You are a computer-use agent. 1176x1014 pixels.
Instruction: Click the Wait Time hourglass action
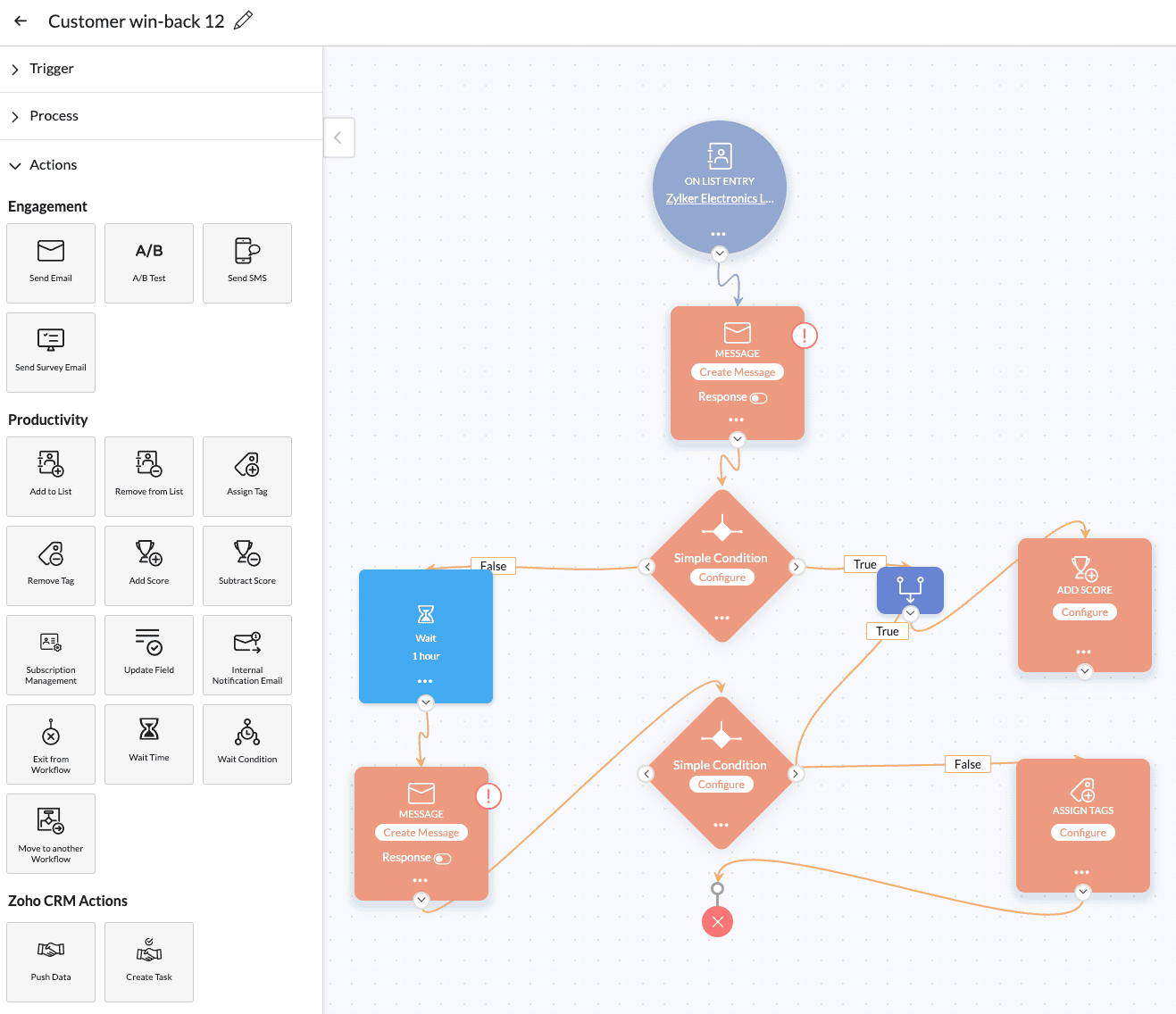(149, 744)
